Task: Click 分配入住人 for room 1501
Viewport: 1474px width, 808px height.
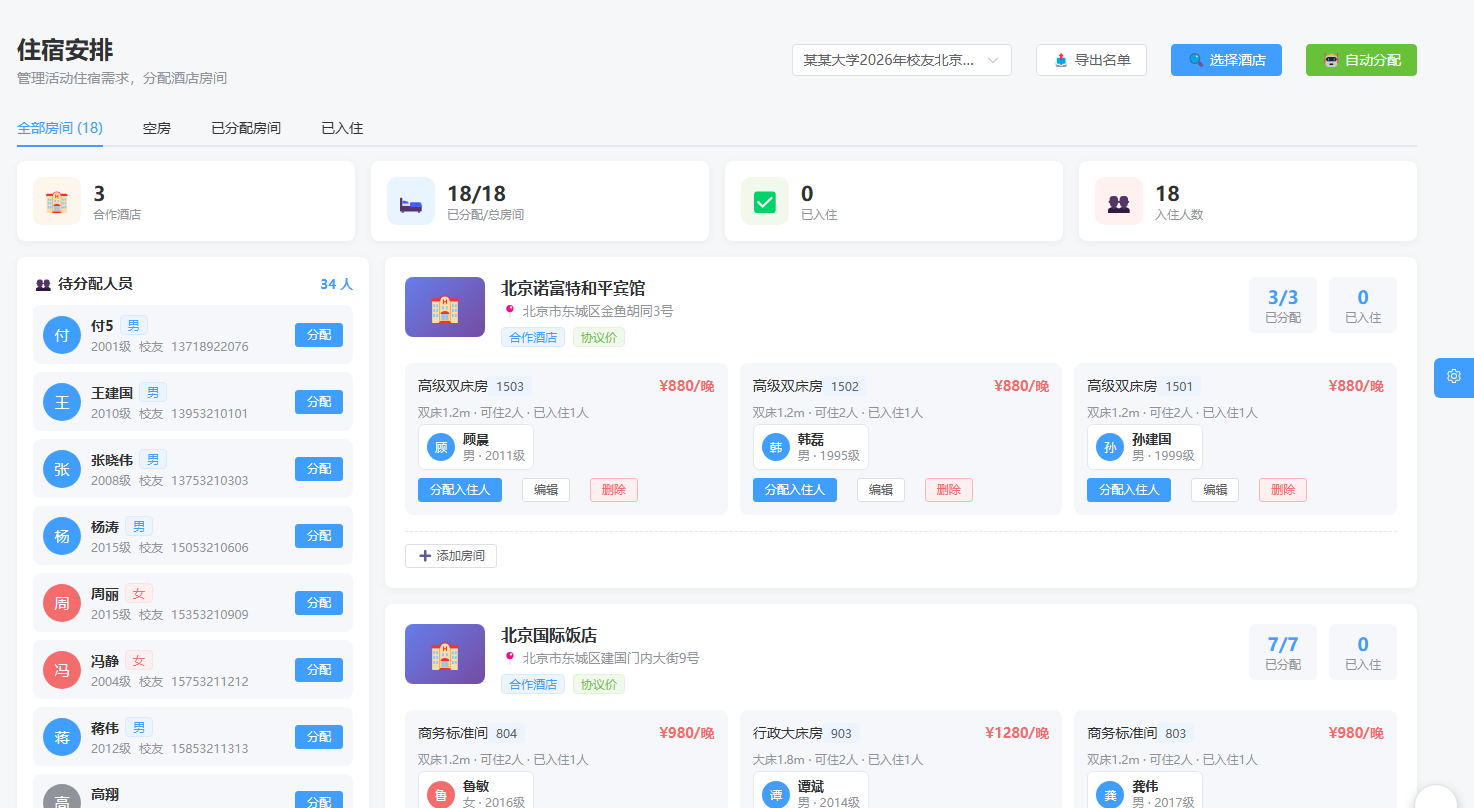Action: coord(1129,490)
